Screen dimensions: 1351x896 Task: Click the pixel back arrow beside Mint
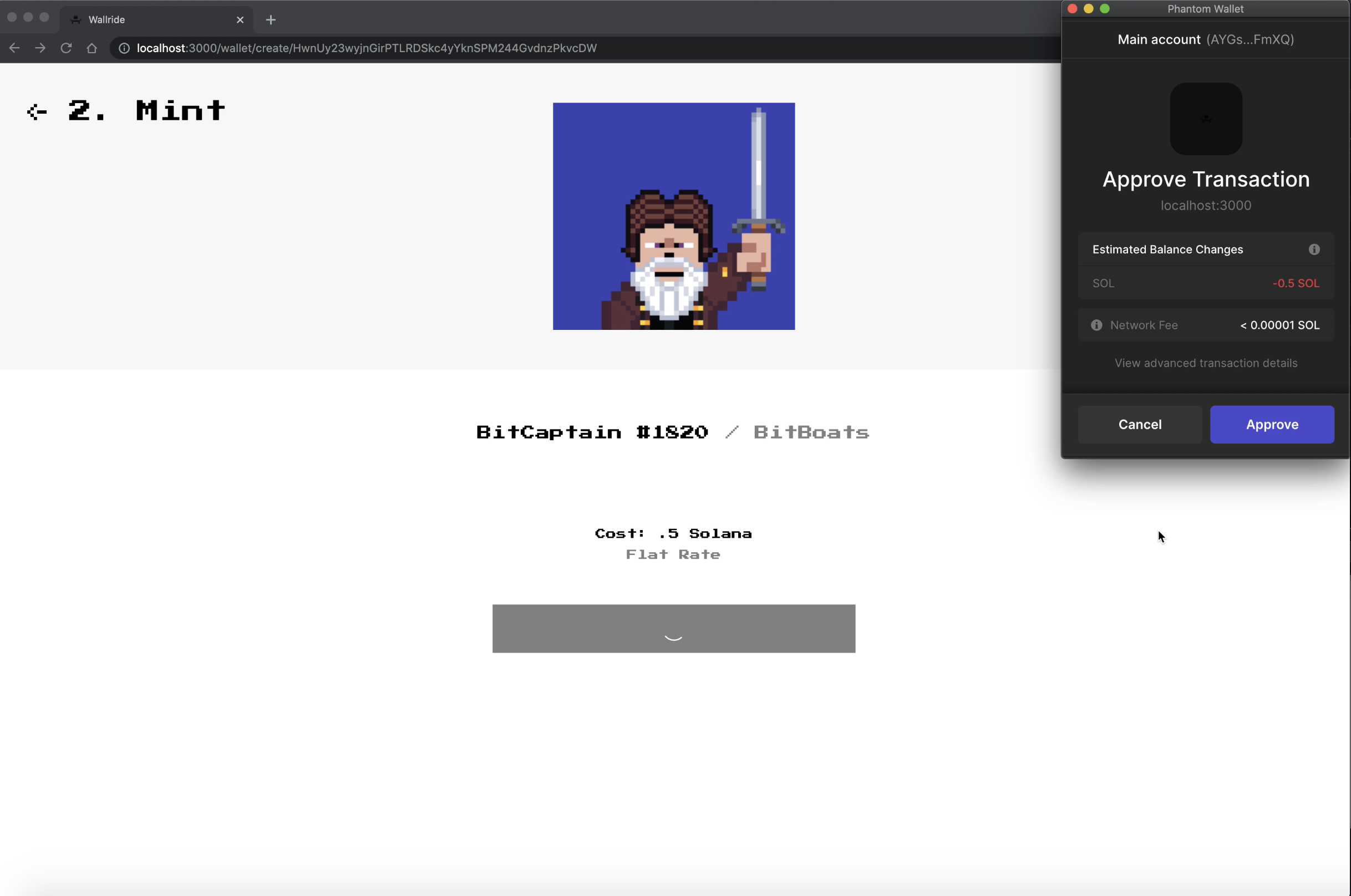[37, 111]
